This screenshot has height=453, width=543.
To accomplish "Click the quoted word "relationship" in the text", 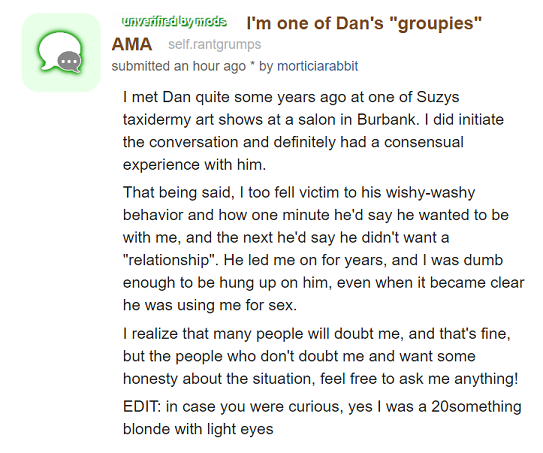I will pos(171,260).
